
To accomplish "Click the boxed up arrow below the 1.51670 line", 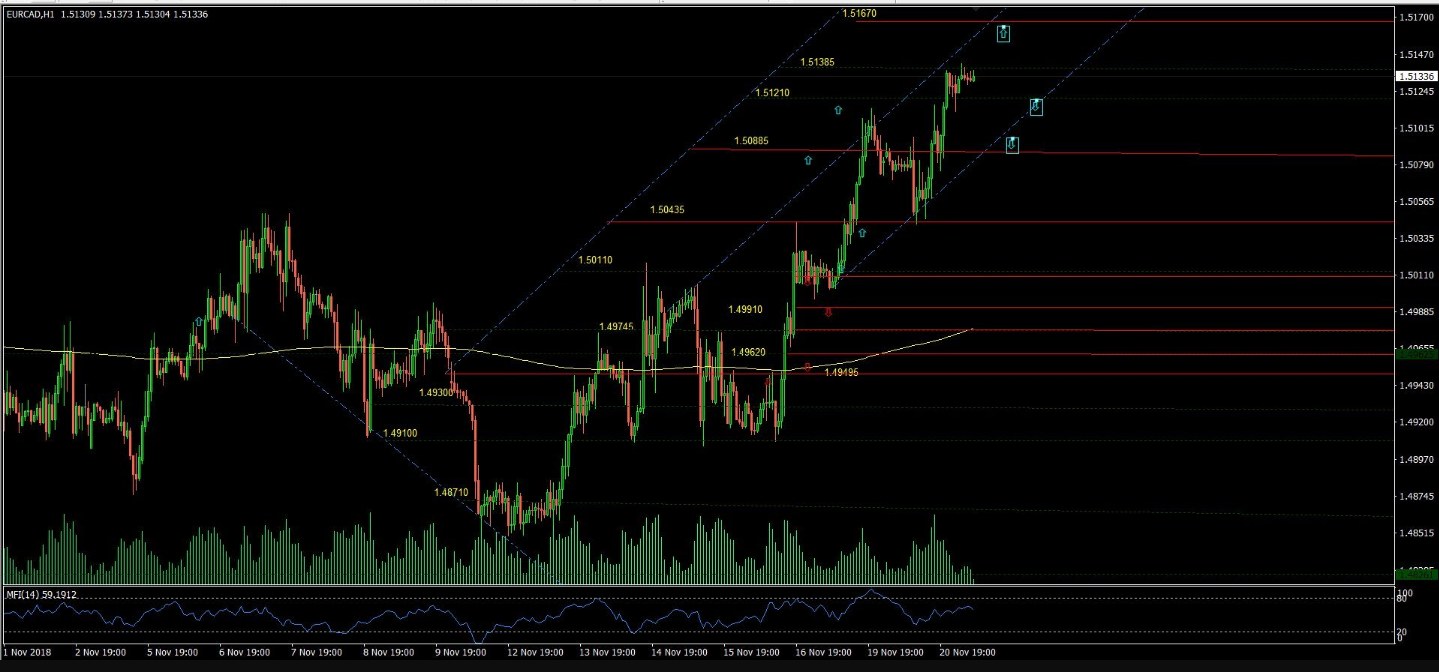I will (x=1003, y=33).
